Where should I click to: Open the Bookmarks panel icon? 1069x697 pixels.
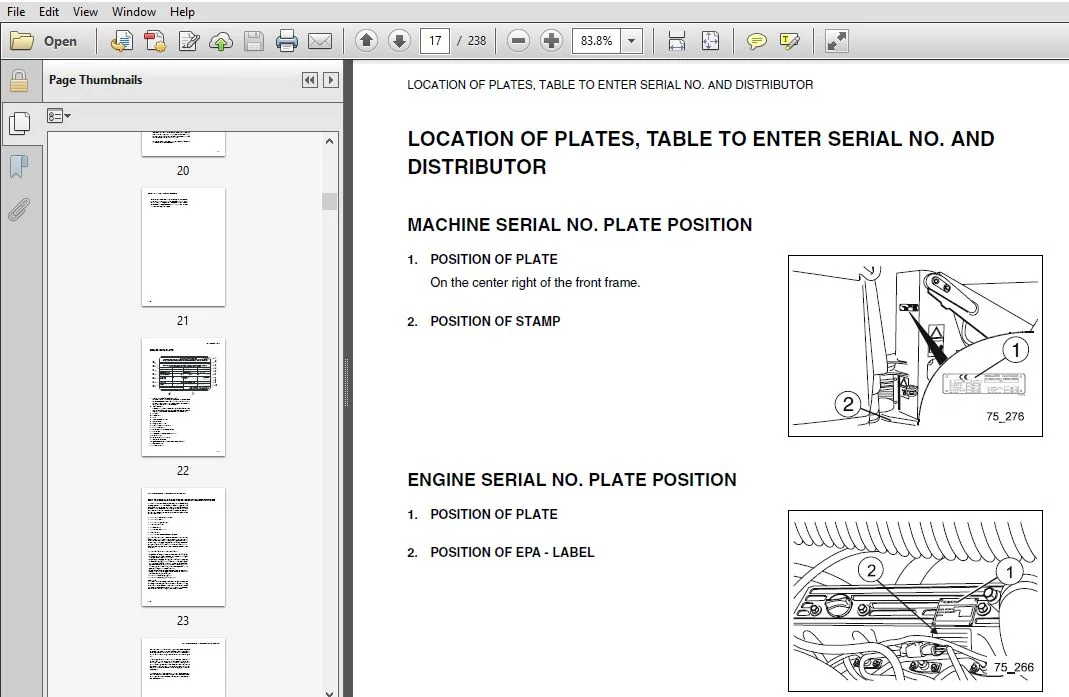19,166
